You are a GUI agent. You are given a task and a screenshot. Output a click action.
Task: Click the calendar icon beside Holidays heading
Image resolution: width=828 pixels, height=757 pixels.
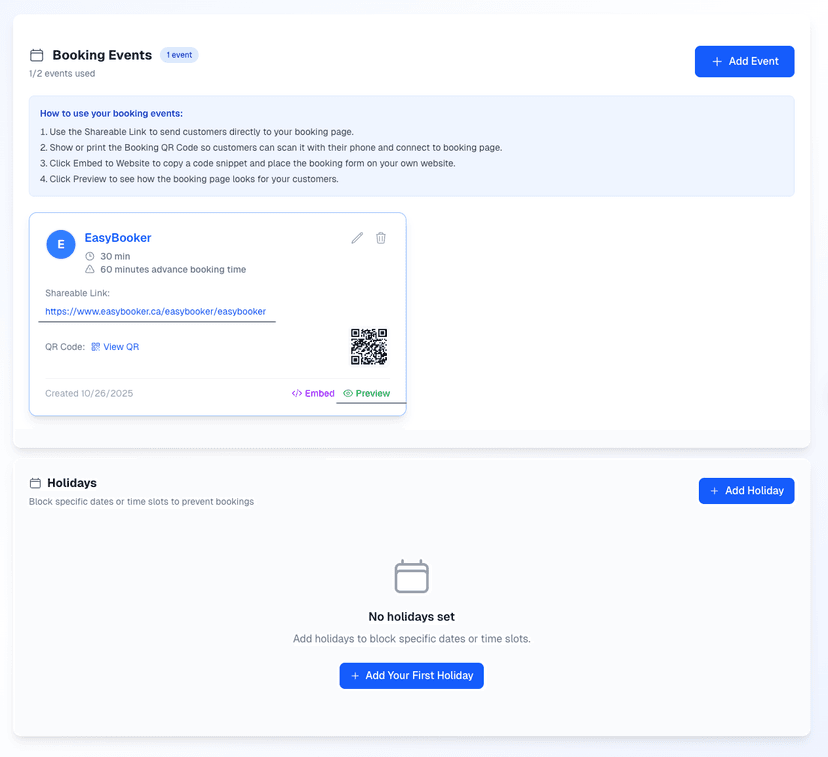point(37,482)
